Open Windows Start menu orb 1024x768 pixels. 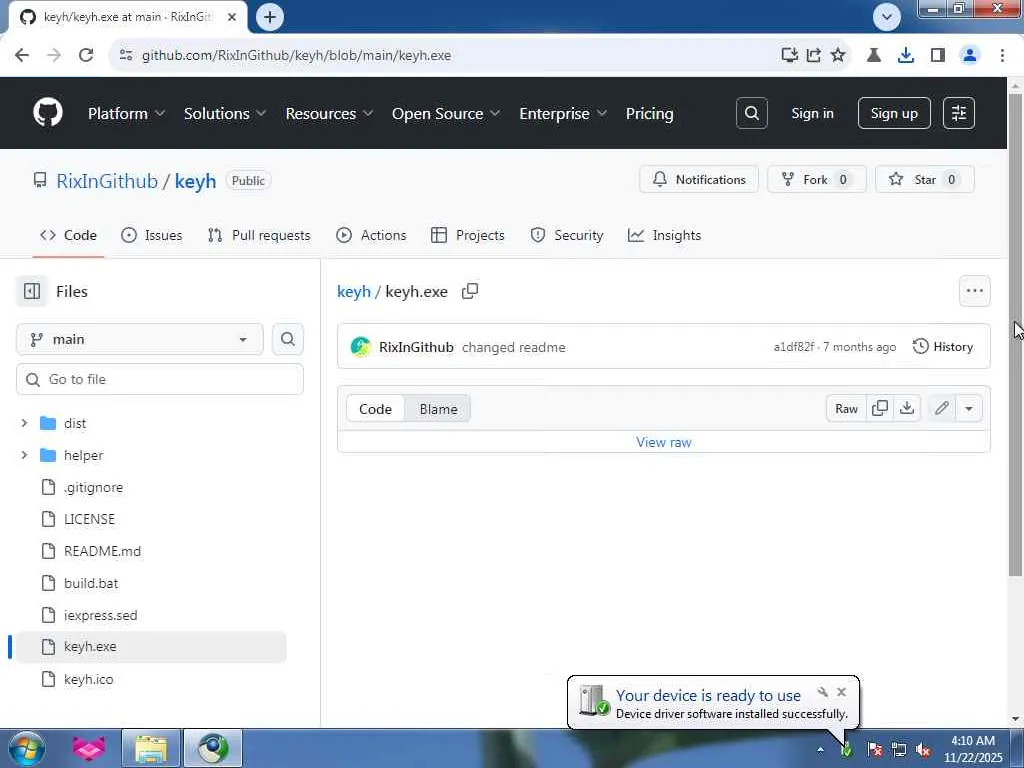point(27,748)
